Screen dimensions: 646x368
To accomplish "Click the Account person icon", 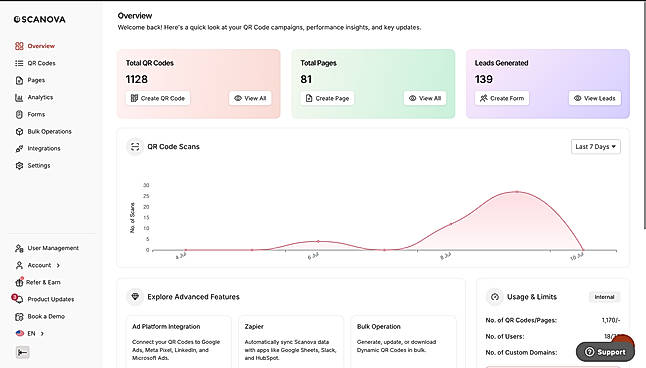I will point(19,265).
